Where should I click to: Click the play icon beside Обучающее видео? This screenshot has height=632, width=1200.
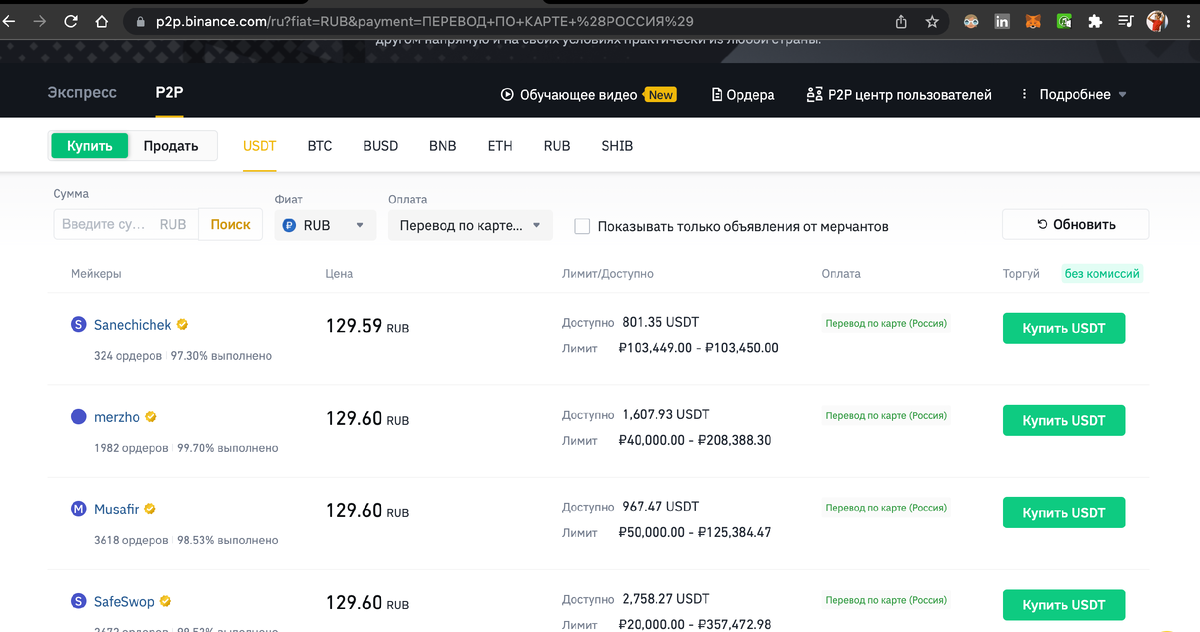pos(507,94)
